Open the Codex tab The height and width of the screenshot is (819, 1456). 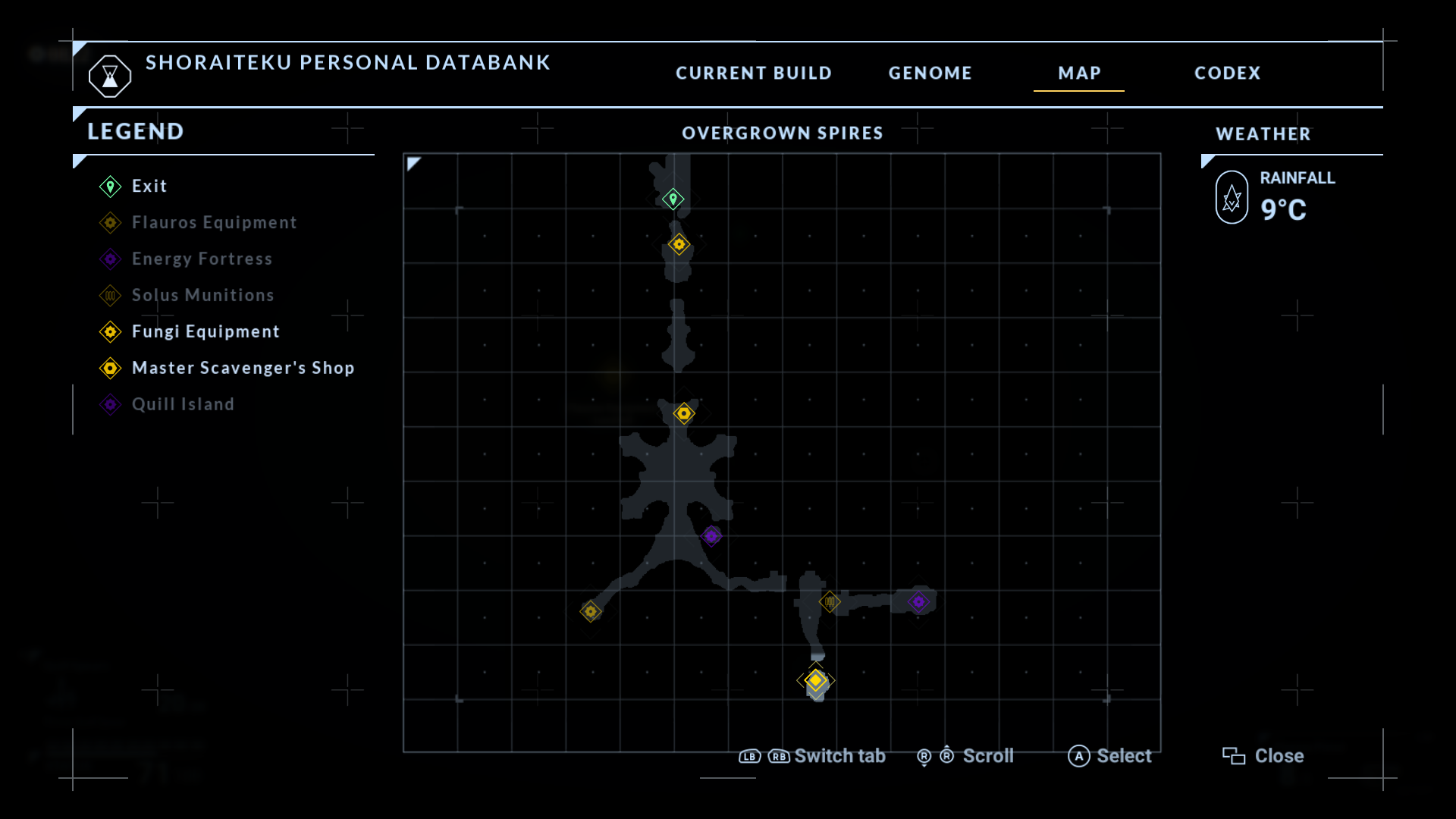tap(1228, 73)
